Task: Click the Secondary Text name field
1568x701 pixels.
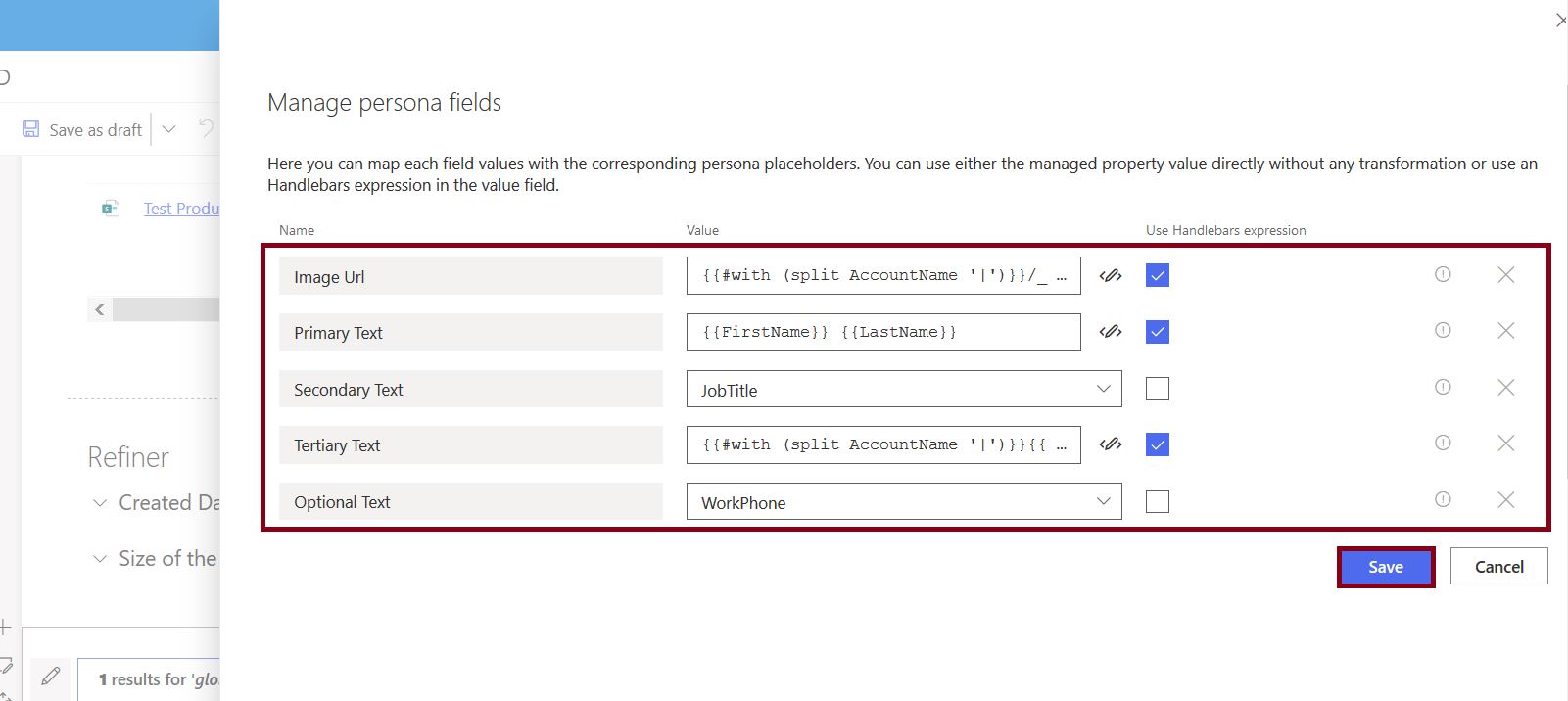Action: point(471,389)
